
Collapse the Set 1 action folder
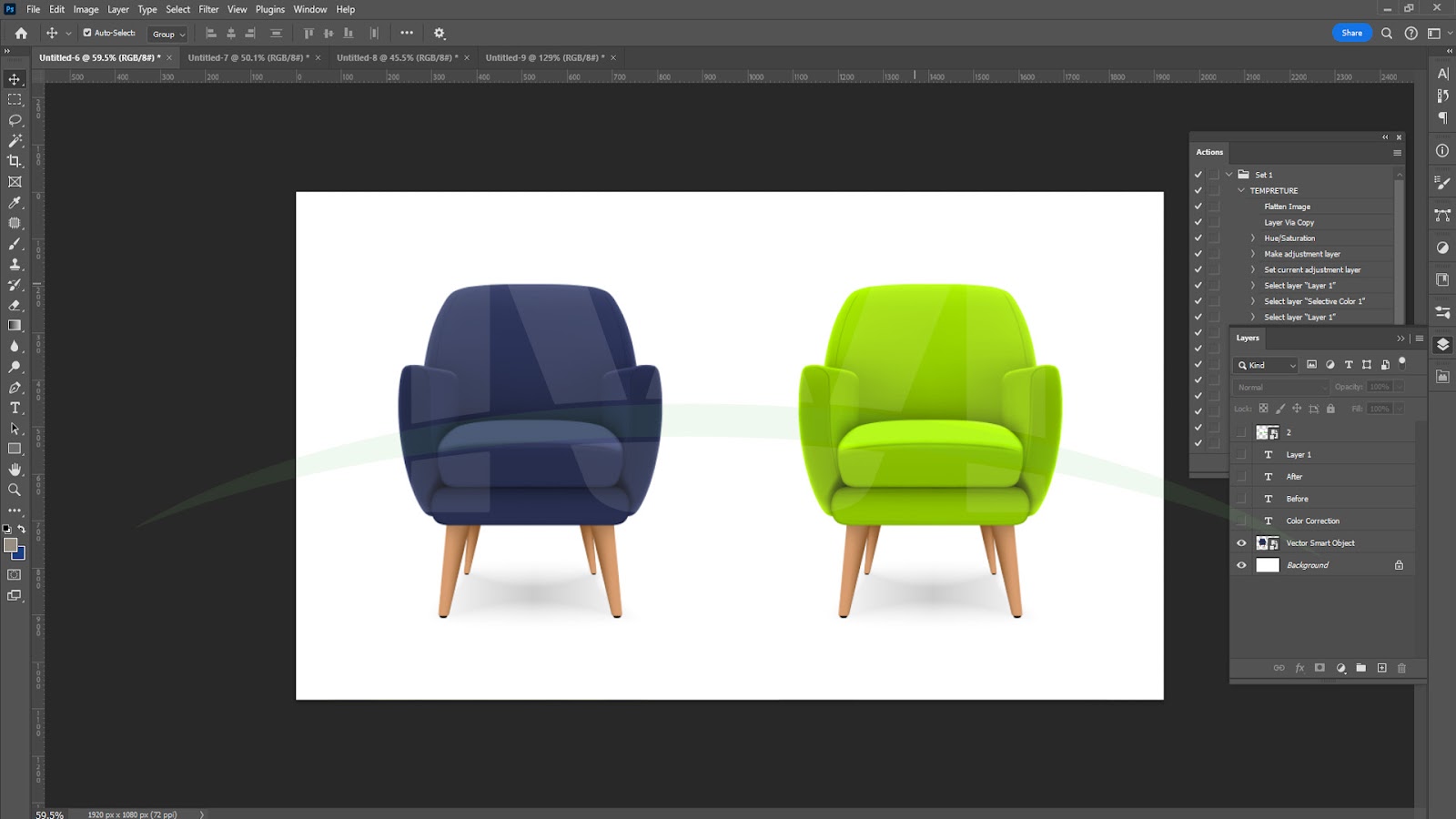1229,175
